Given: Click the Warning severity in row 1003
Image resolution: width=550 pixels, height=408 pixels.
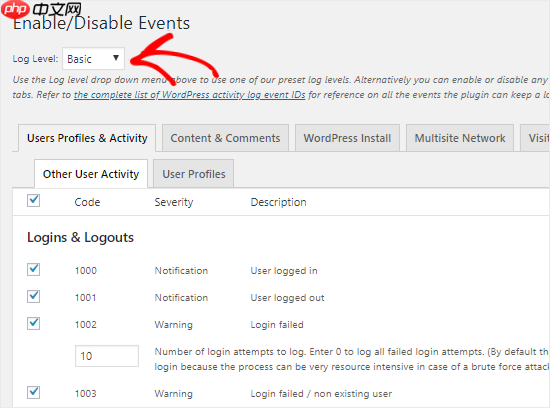Looking at the screenshot, I should coord(174,394).
